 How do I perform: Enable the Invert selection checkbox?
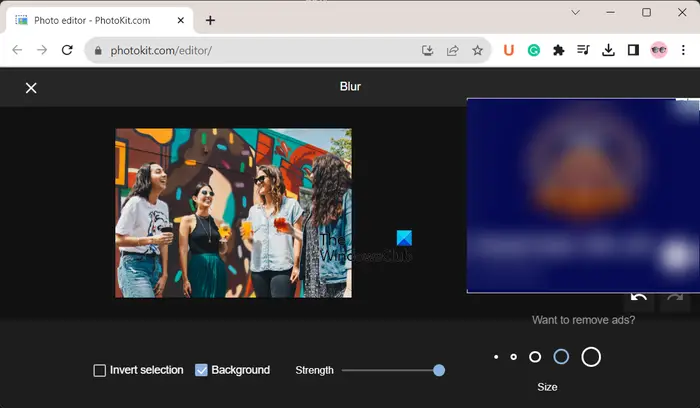[x=100, y=371]
